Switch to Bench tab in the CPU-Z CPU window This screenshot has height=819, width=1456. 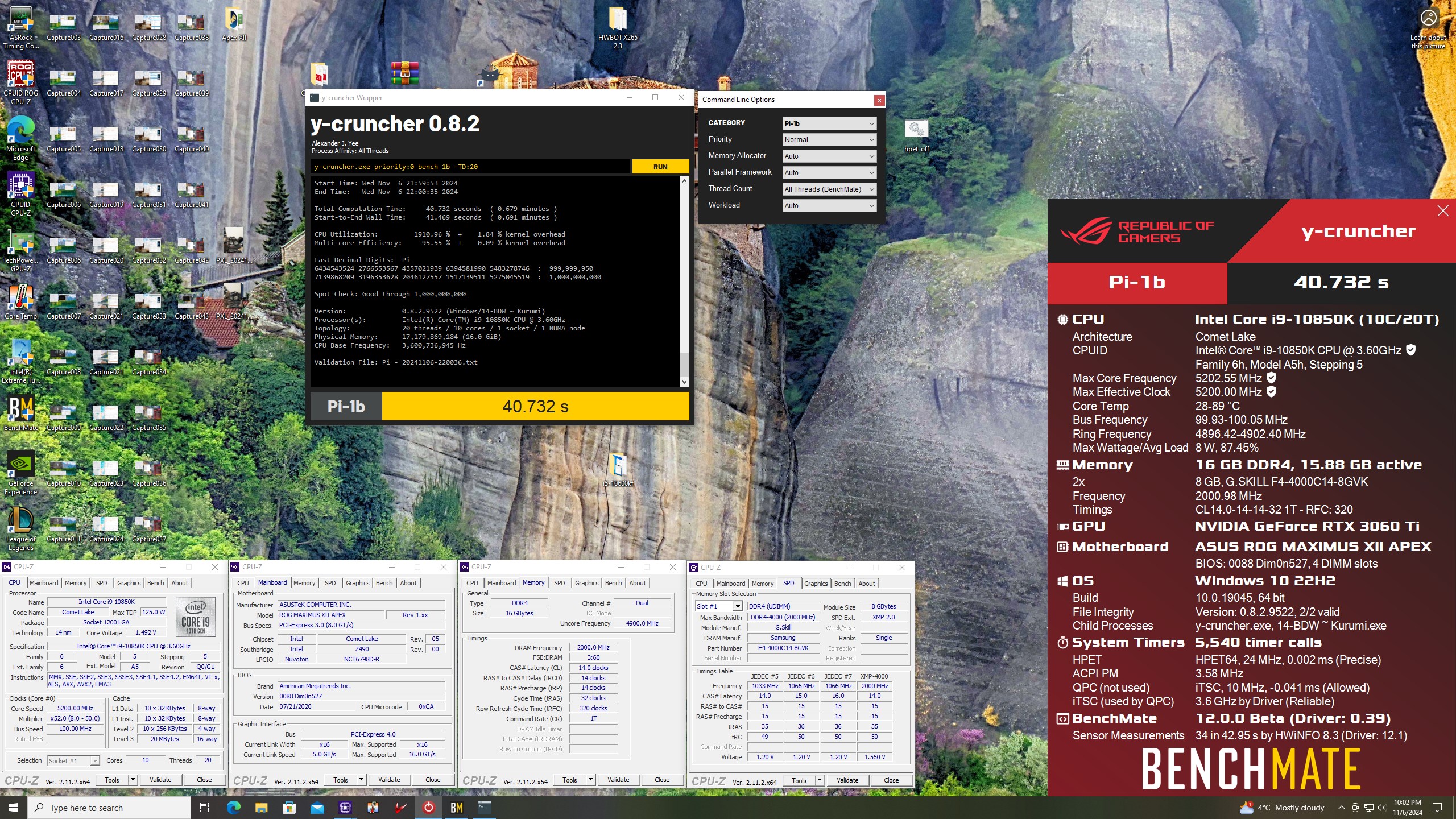pyautogui.click(x=155, y=583)
